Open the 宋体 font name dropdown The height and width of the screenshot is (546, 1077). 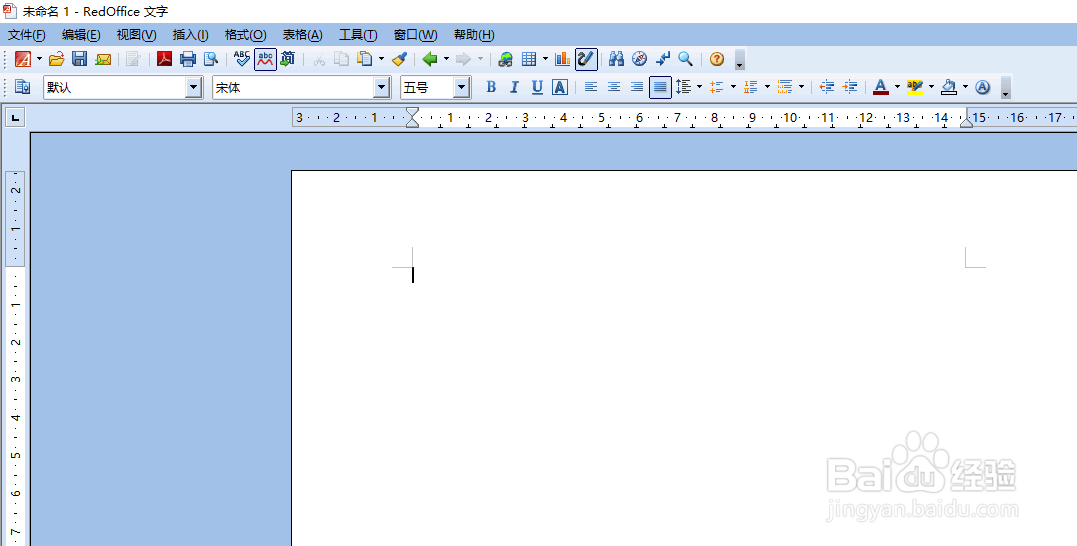pyautogui.click(x=382, y=87)
